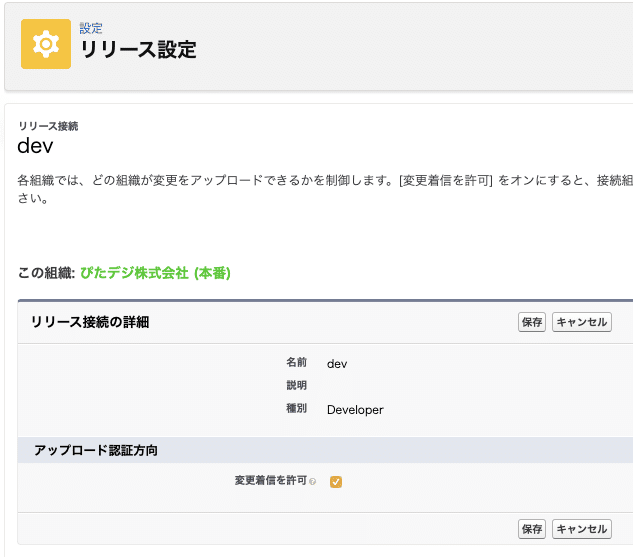
Task: Click the 種別 value Developer
Action: pyautogui.click(x=355, y=410)
